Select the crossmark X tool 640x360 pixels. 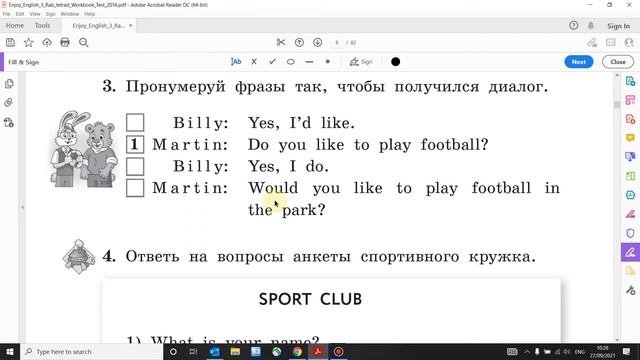[254, 62]
